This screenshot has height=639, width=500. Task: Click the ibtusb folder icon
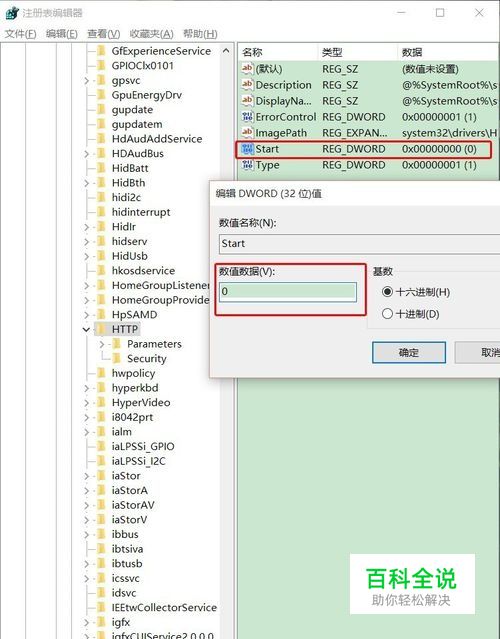101,564
